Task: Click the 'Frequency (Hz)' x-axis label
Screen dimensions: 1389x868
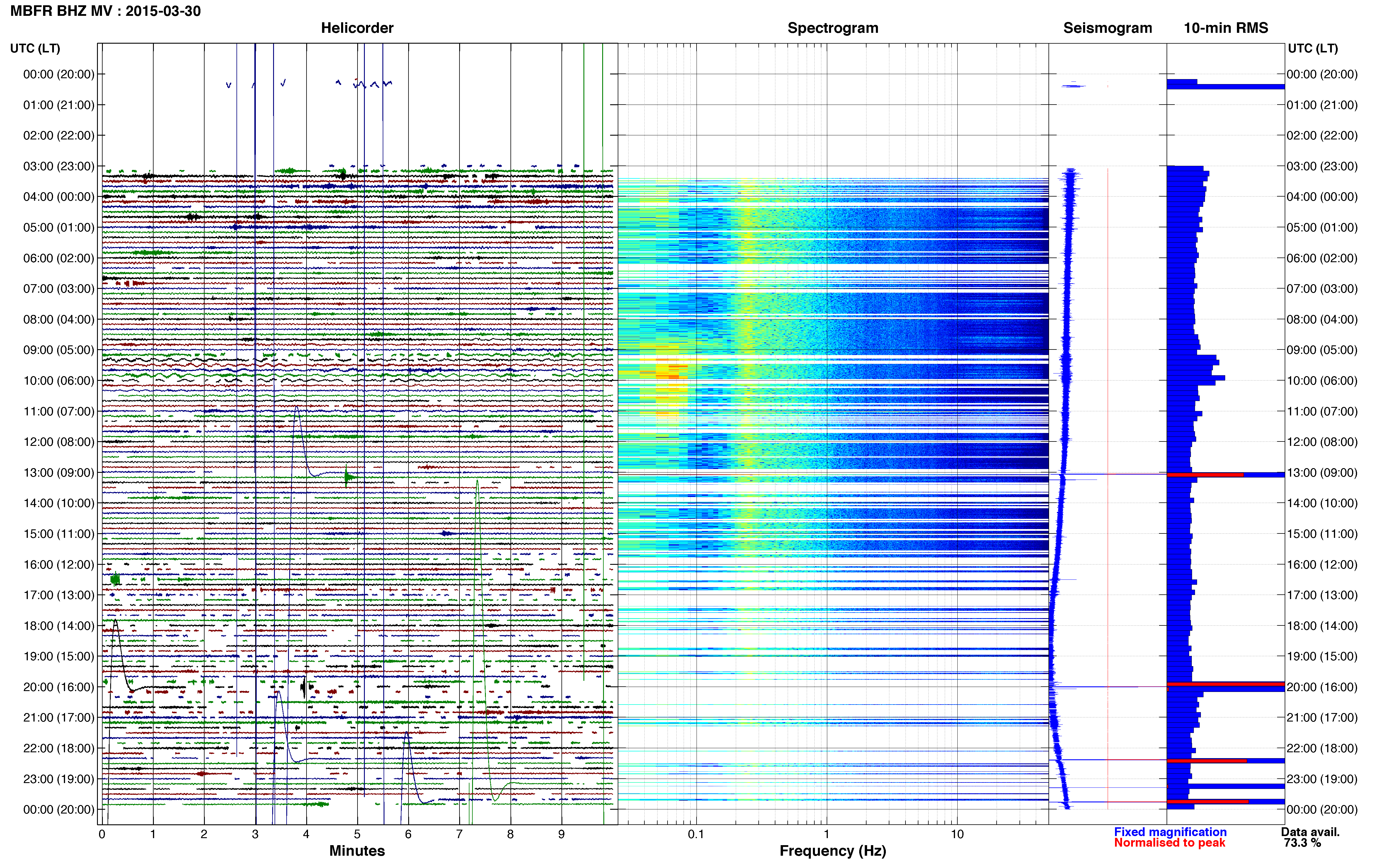Action: (833, 851)
